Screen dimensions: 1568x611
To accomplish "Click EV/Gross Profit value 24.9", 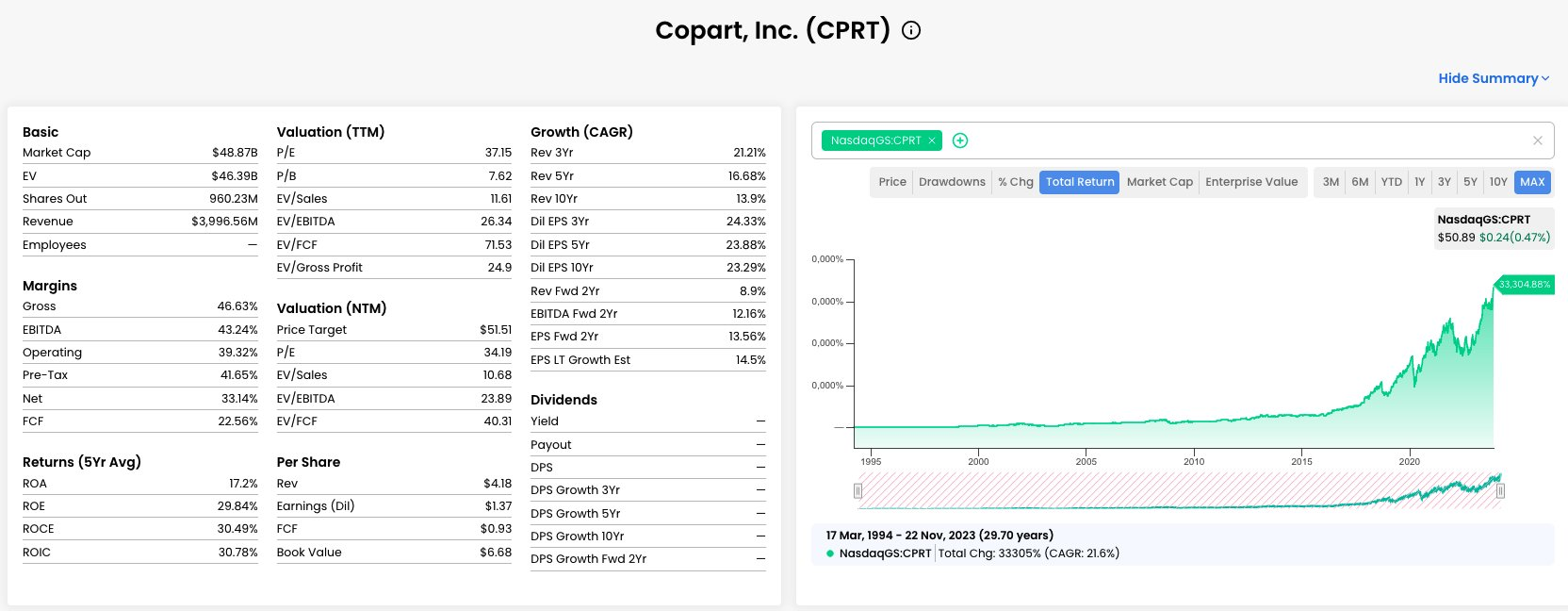I will point(499,268).
